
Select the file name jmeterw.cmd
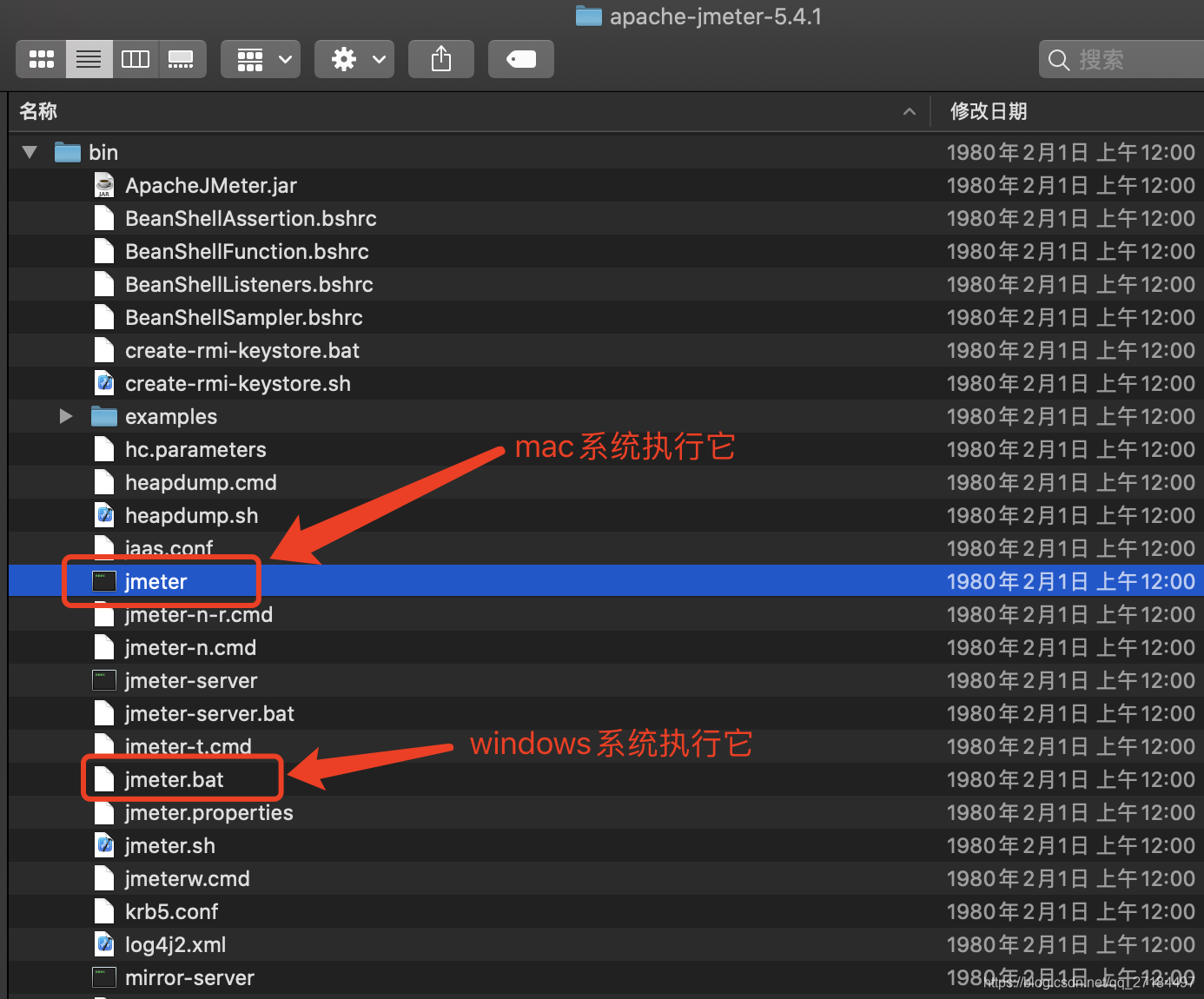pos(187,878)
